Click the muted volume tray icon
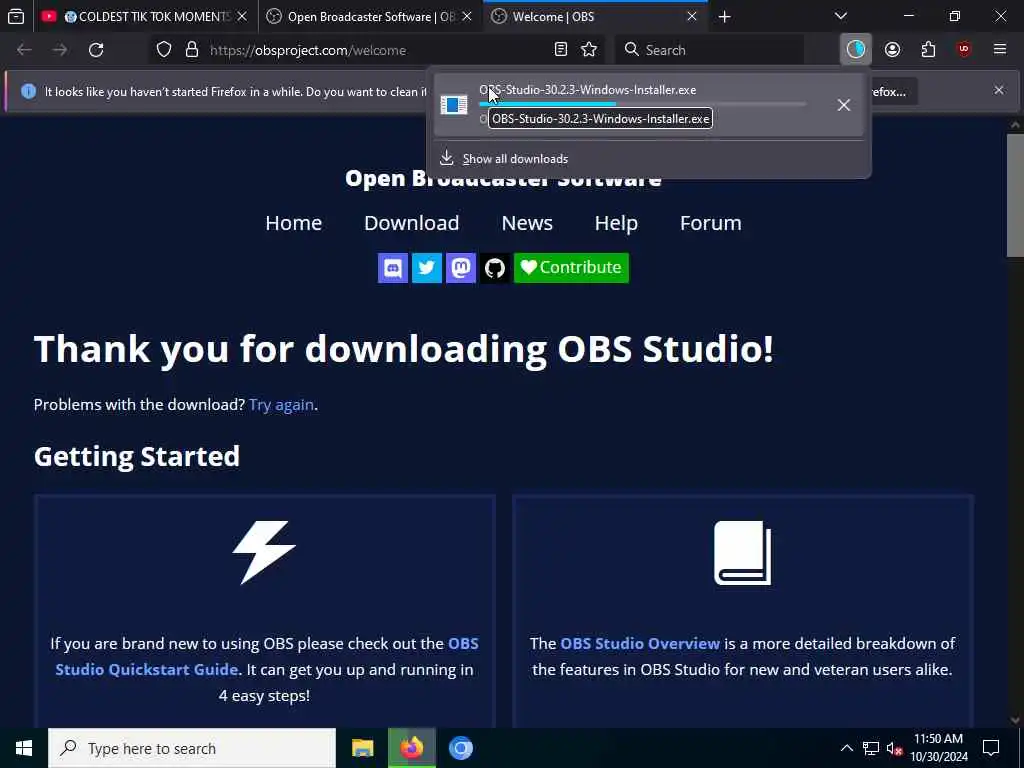The height and width of the screenshot is (768, 1024). (x=894, y=749)
